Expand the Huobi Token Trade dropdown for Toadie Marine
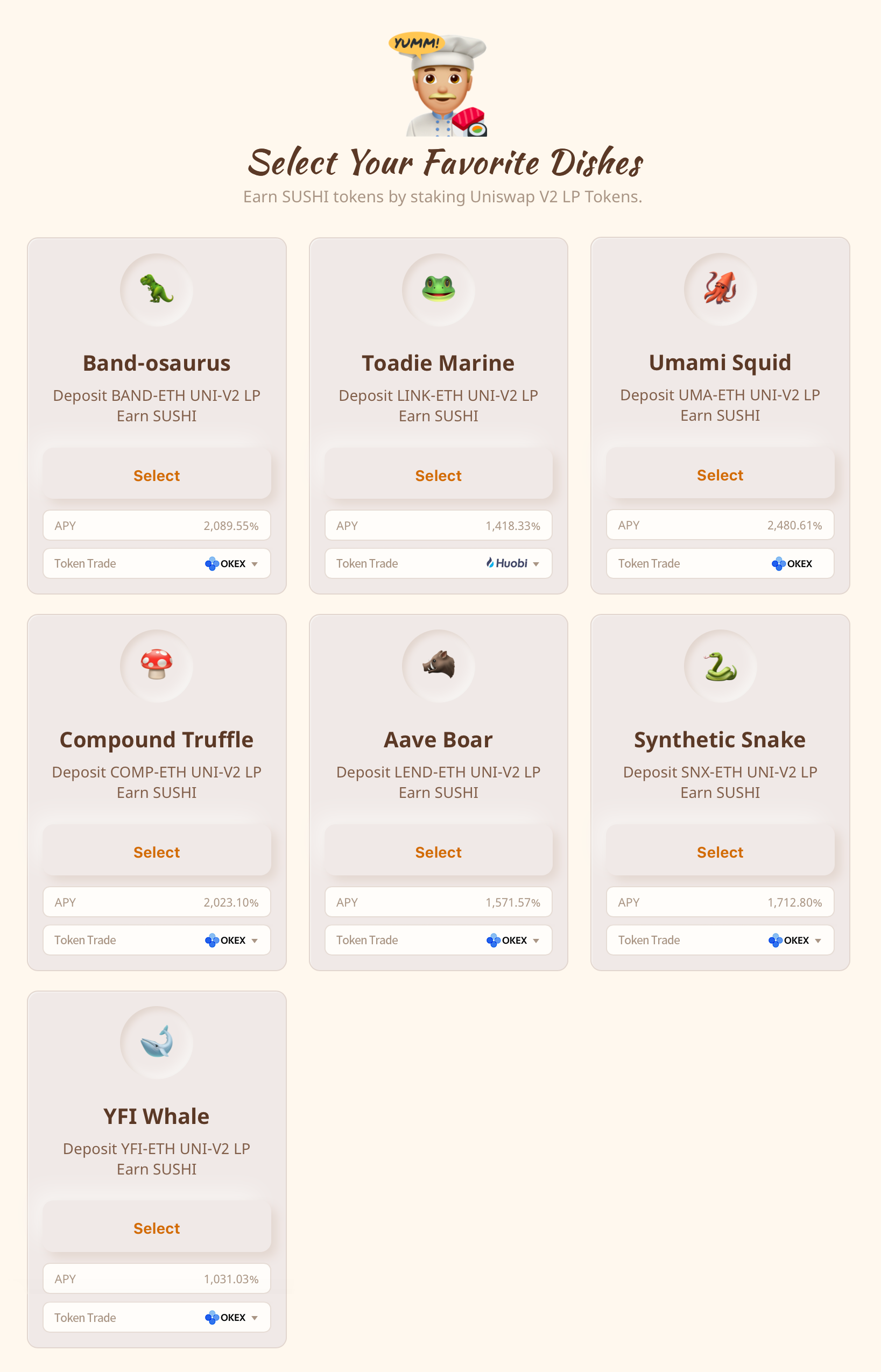The width and height of the screenshot is (881, 1372). click(512, 563)
